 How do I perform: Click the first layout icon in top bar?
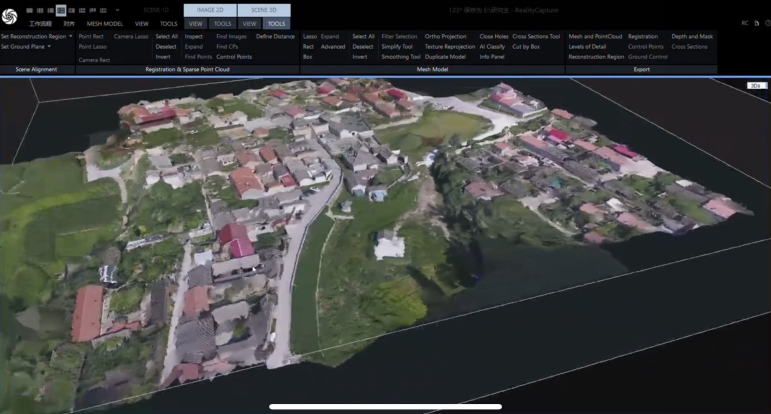pyautogui.click(x=29, y=10)
